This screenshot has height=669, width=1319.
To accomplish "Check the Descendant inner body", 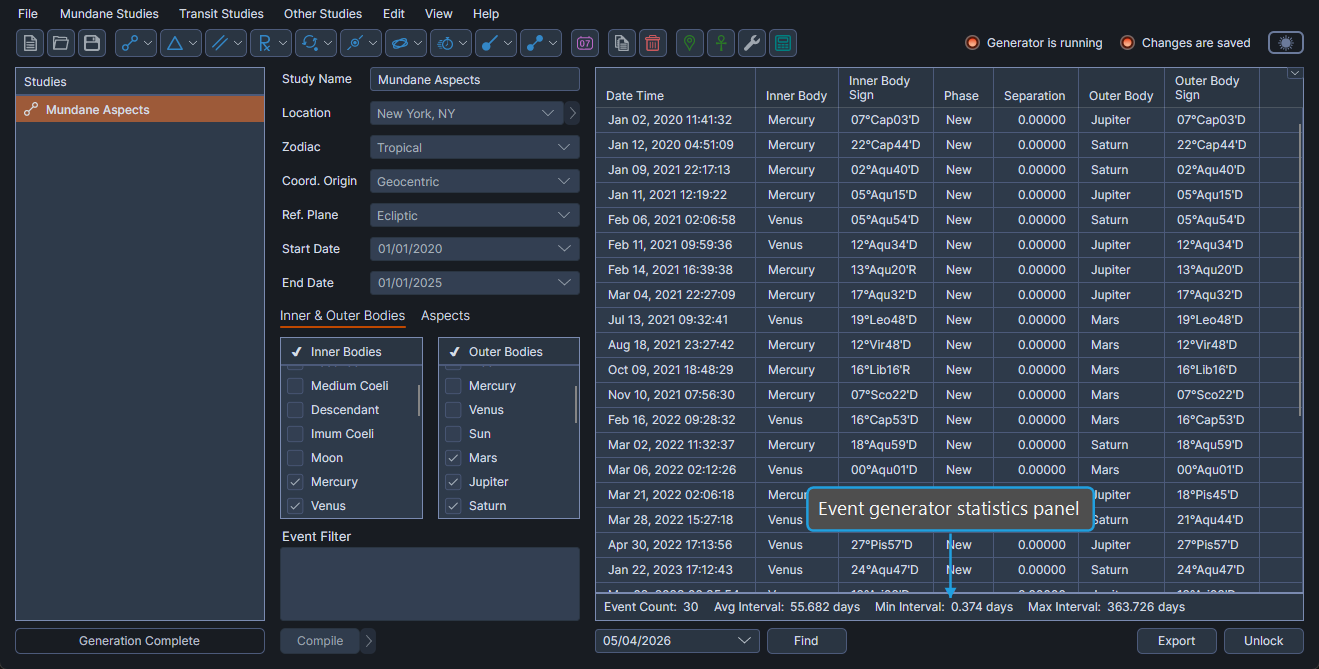I will coord(295,410).
